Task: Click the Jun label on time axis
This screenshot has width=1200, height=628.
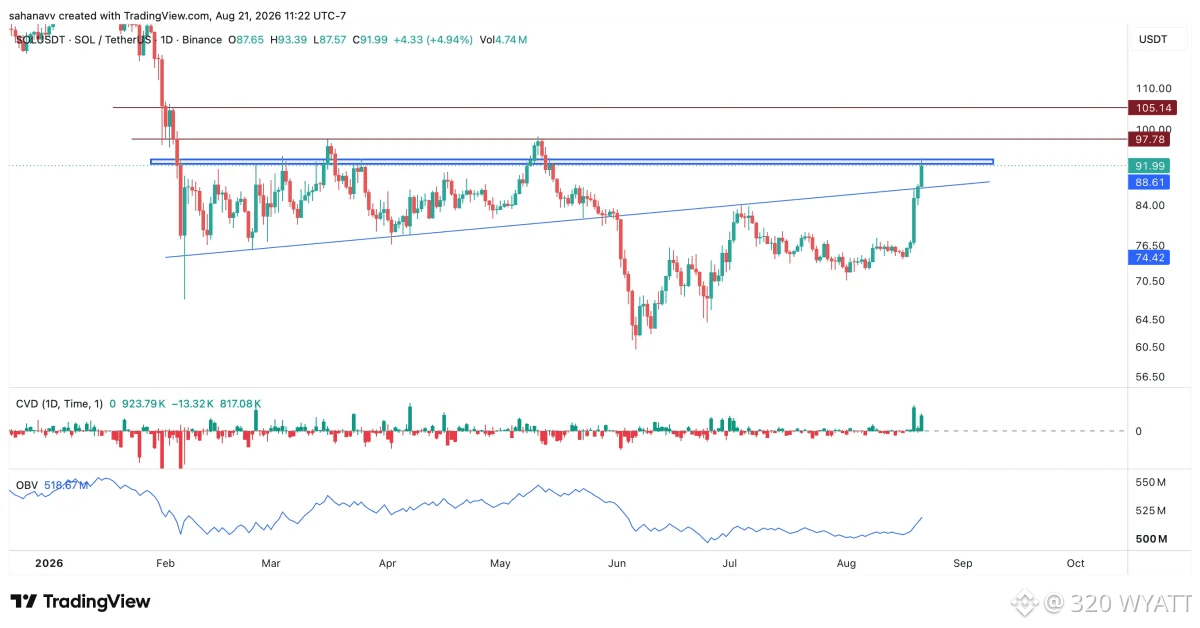Action: tap(617, 563)
